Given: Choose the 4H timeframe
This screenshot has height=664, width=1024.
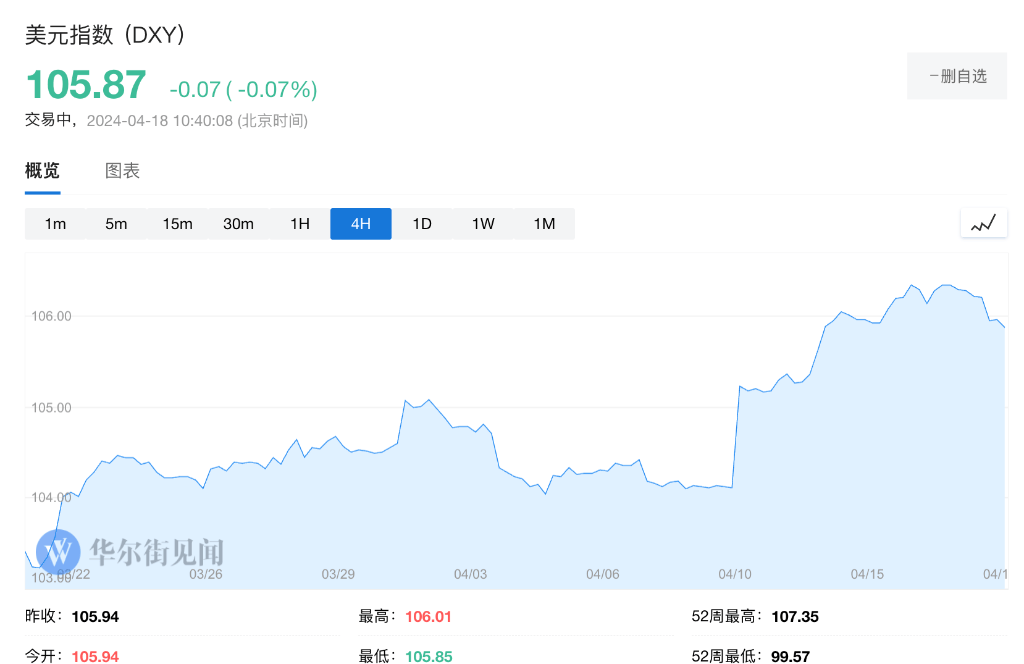Looking at the screenshot, I should coord(361,224).
